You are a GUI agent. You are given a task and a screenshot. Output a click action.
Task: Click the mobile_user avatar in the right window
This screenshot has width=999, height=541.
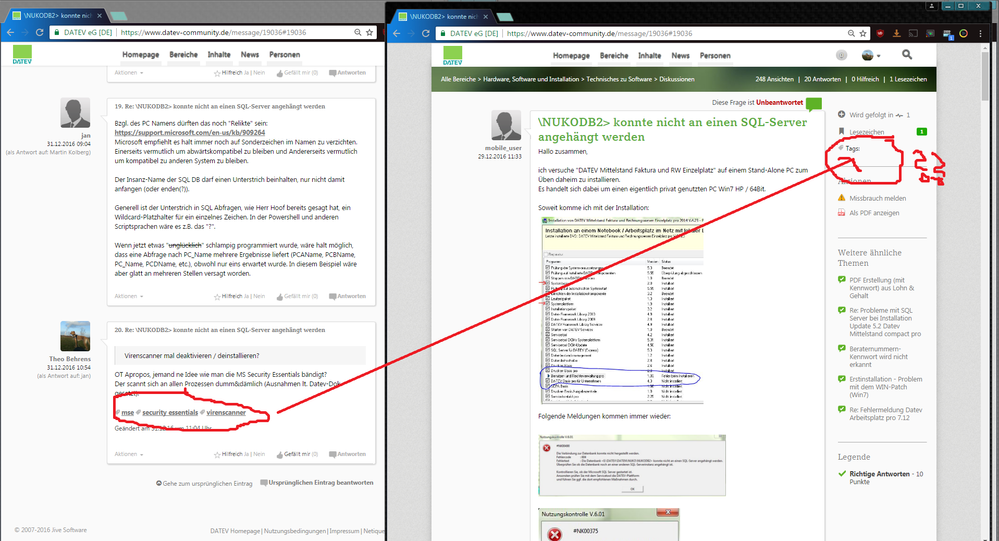coord(506,126)
